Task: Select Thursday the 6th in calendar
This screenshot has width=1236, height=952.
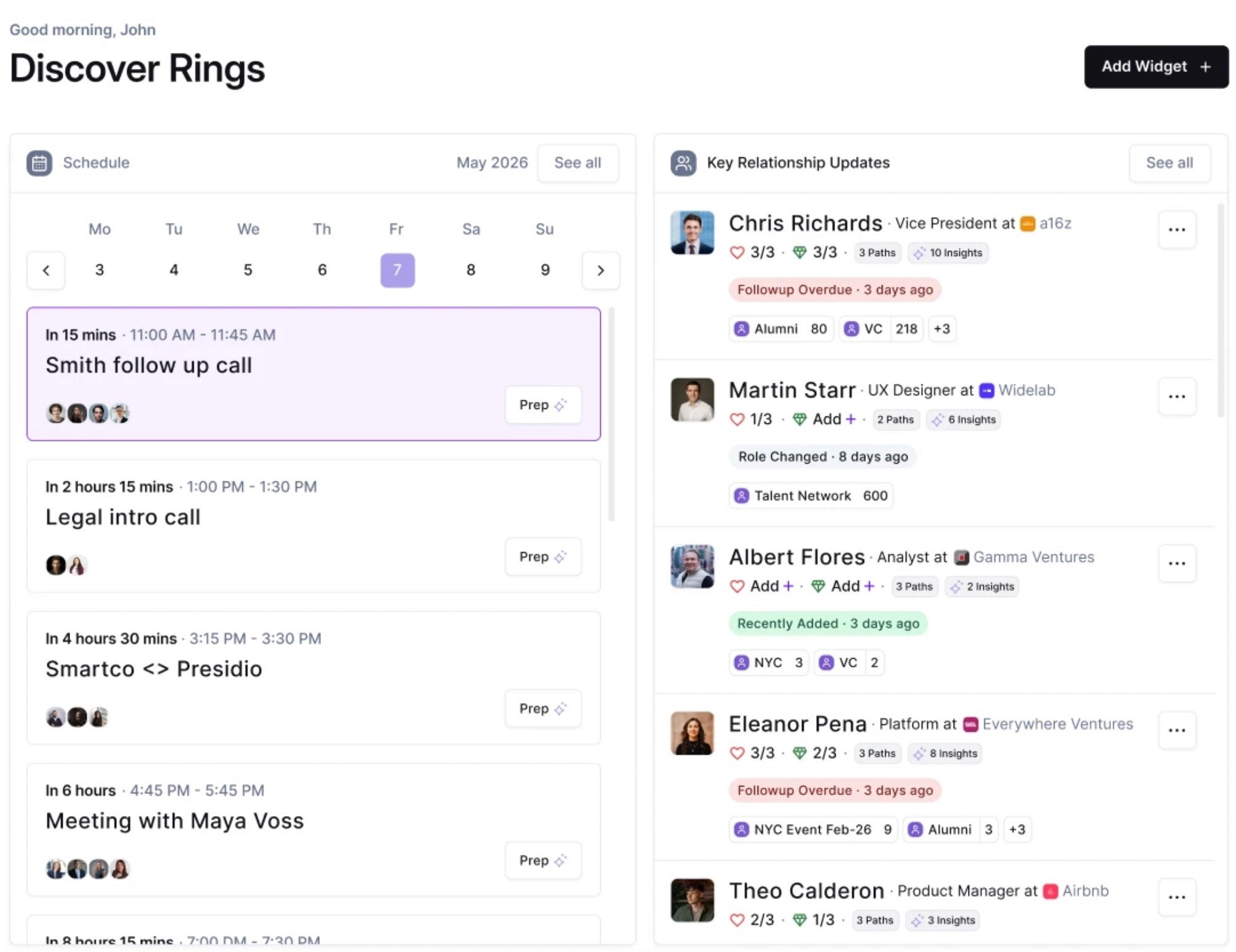Action: (322, 270)
